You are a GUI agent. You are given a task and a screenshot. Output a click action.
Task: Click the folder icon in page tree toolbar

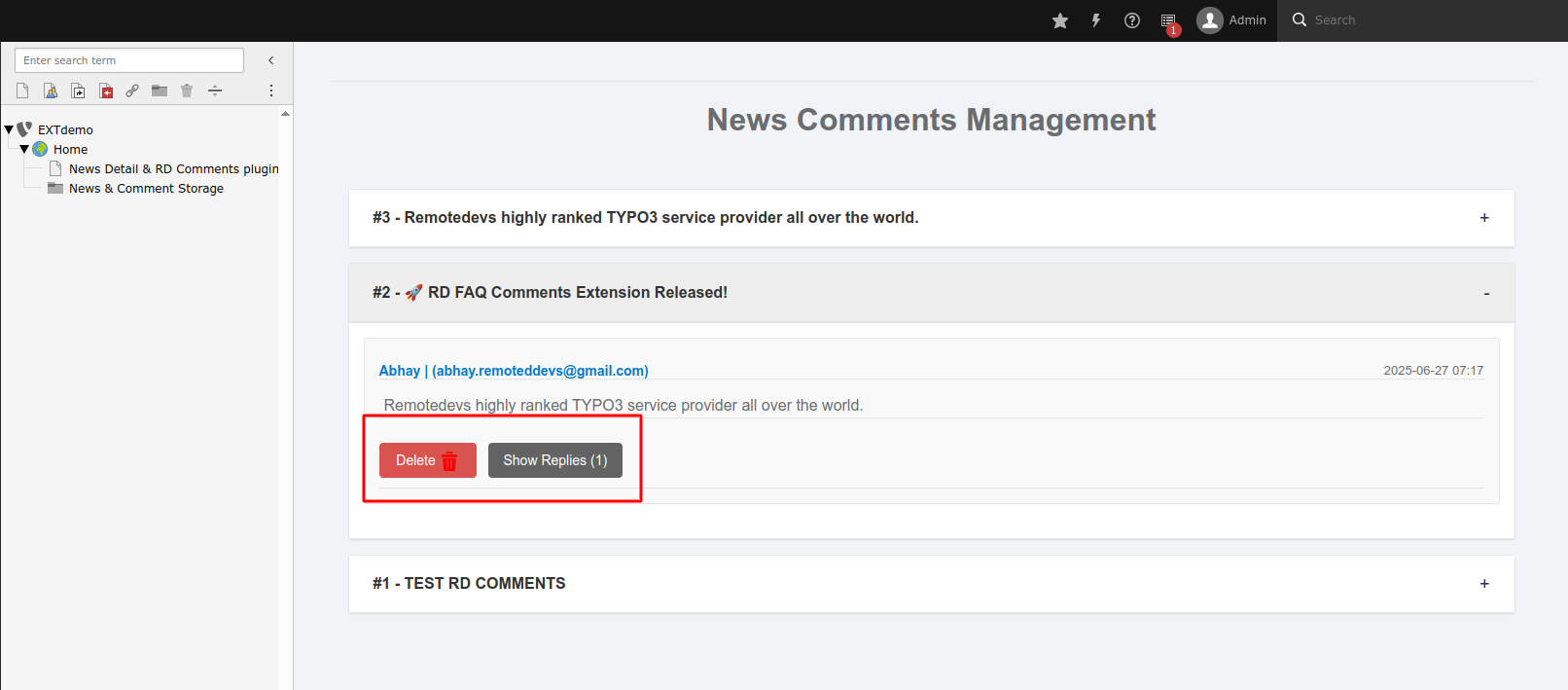[160, 91]
